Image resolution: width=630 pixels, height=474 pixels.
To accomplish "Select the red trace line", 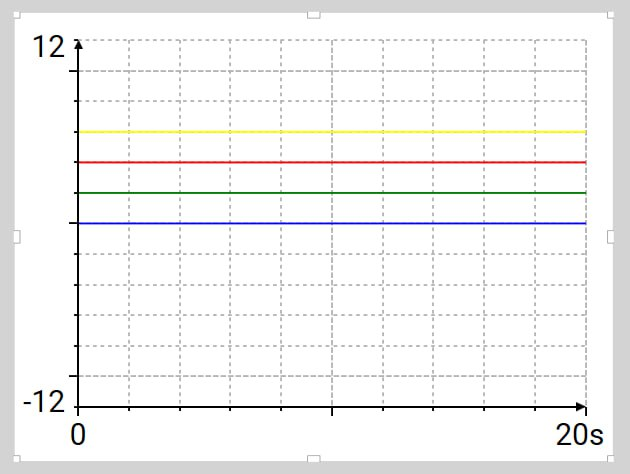I will tap(332, 162).
